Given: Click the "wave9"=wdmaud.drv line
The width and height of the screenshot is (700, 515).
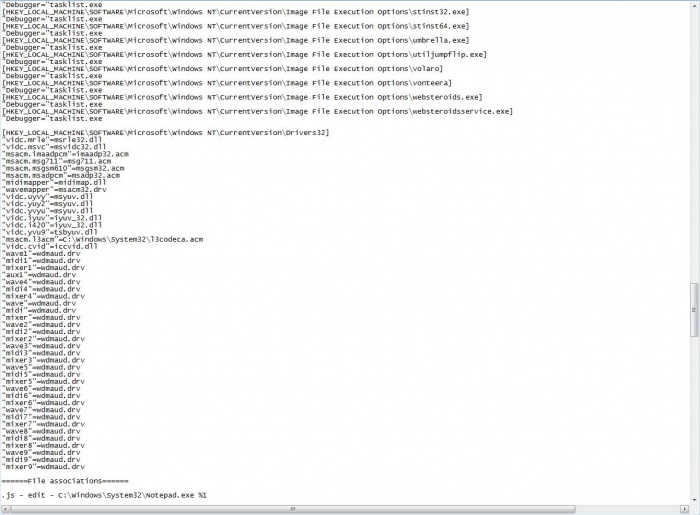Looking at the screenshot, I should click(x=41, y=453).
